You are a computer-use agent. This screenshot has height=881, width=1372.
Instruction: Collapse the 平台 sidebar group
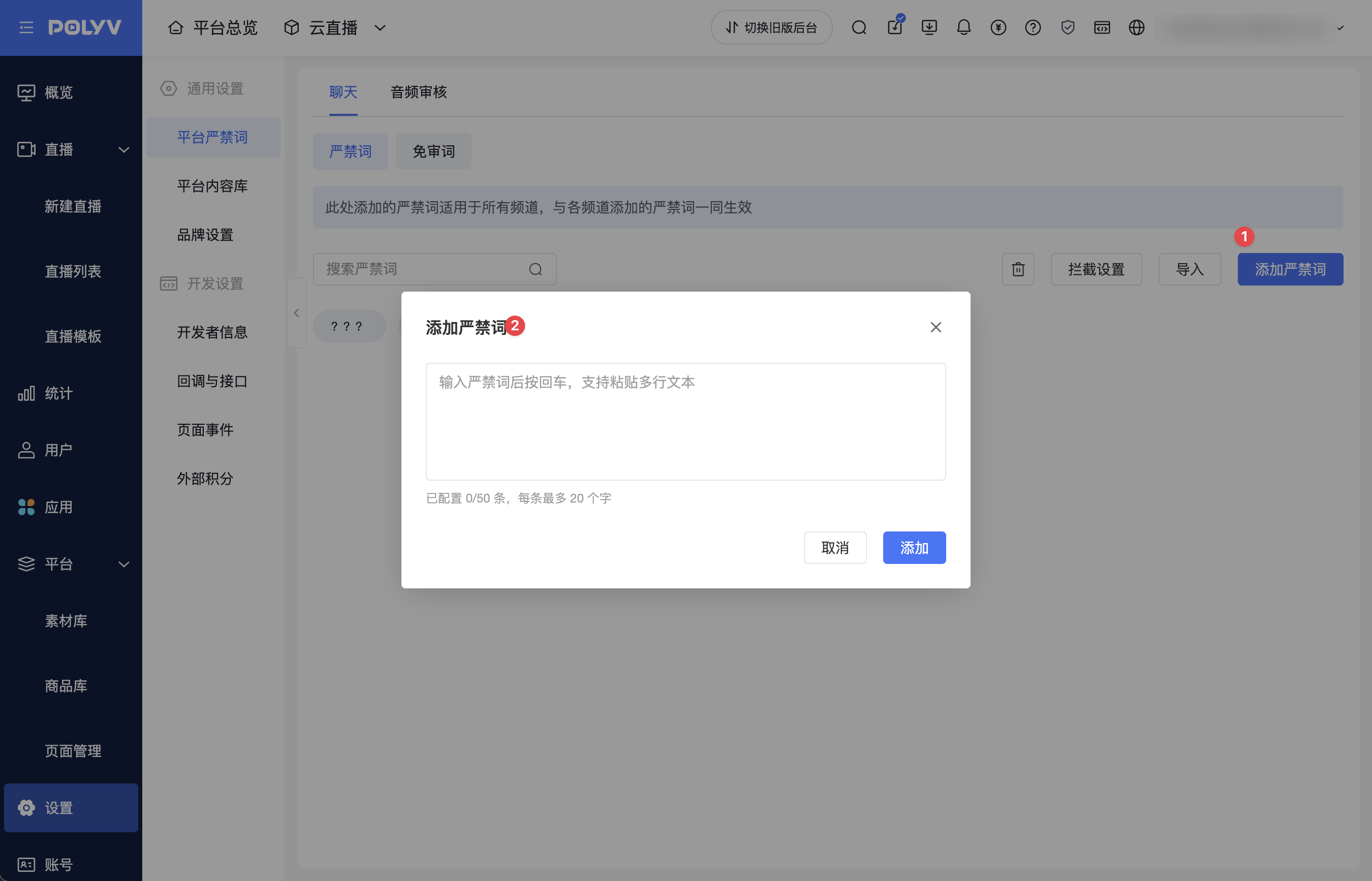coord(123,564)
